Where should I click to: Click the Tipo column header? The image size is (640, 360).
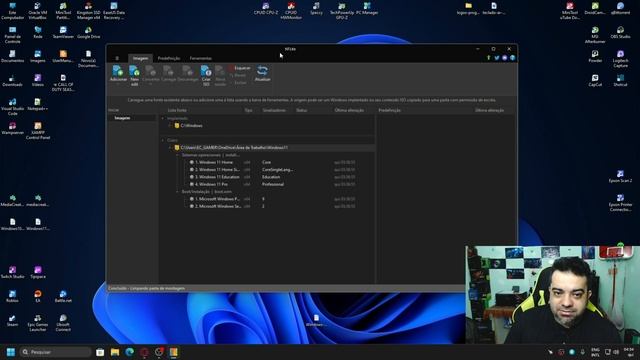(x=248, y=110)
